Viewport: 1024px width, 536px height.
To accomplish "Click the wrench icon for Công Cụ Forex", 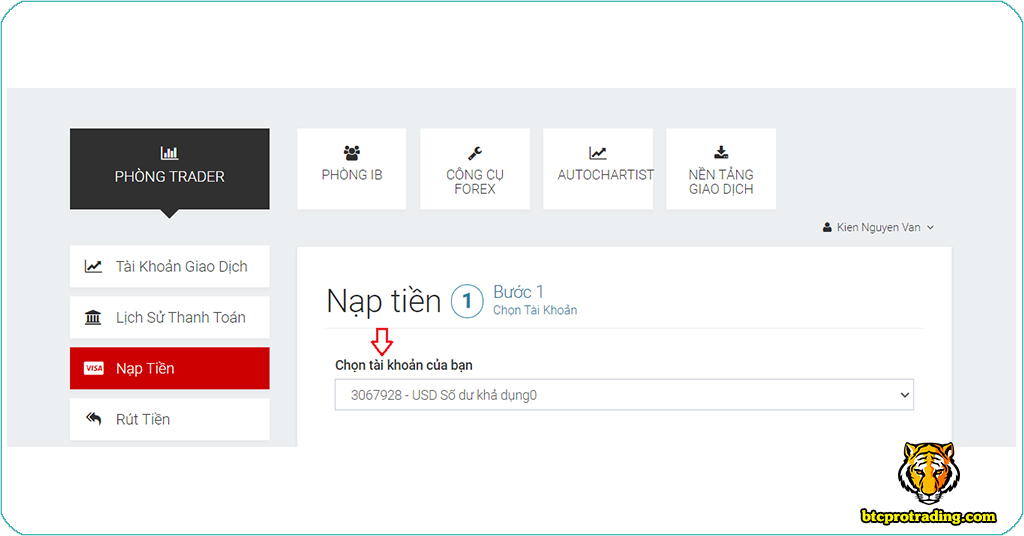I will 475,153.
